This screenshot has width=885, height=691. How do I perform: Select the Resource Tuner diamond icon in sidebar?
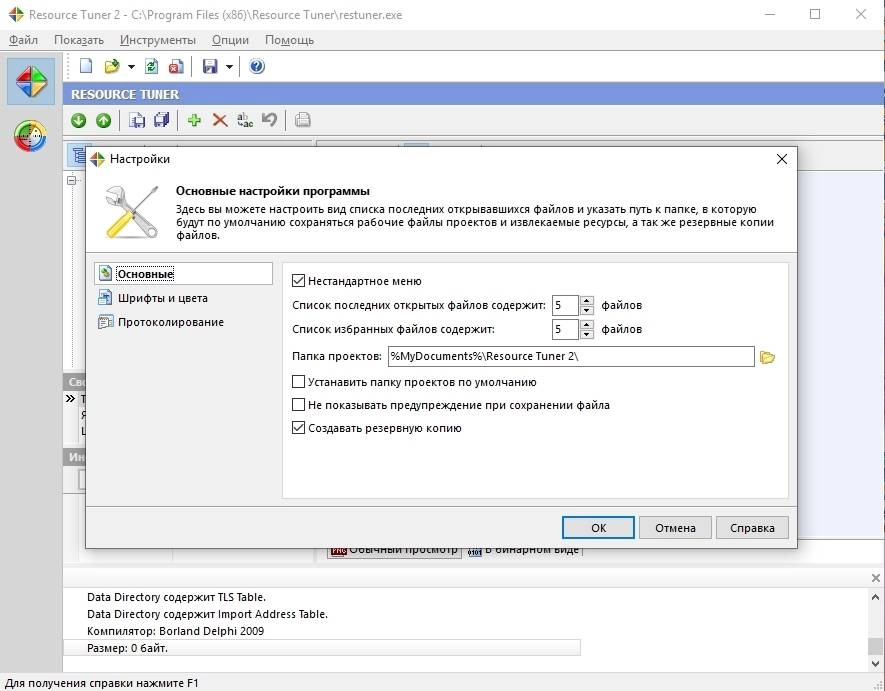[x=31, y=81]
